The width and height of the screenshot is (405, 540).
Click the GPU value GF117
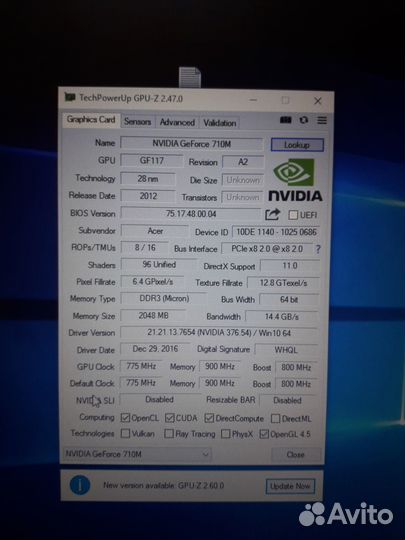152,160
